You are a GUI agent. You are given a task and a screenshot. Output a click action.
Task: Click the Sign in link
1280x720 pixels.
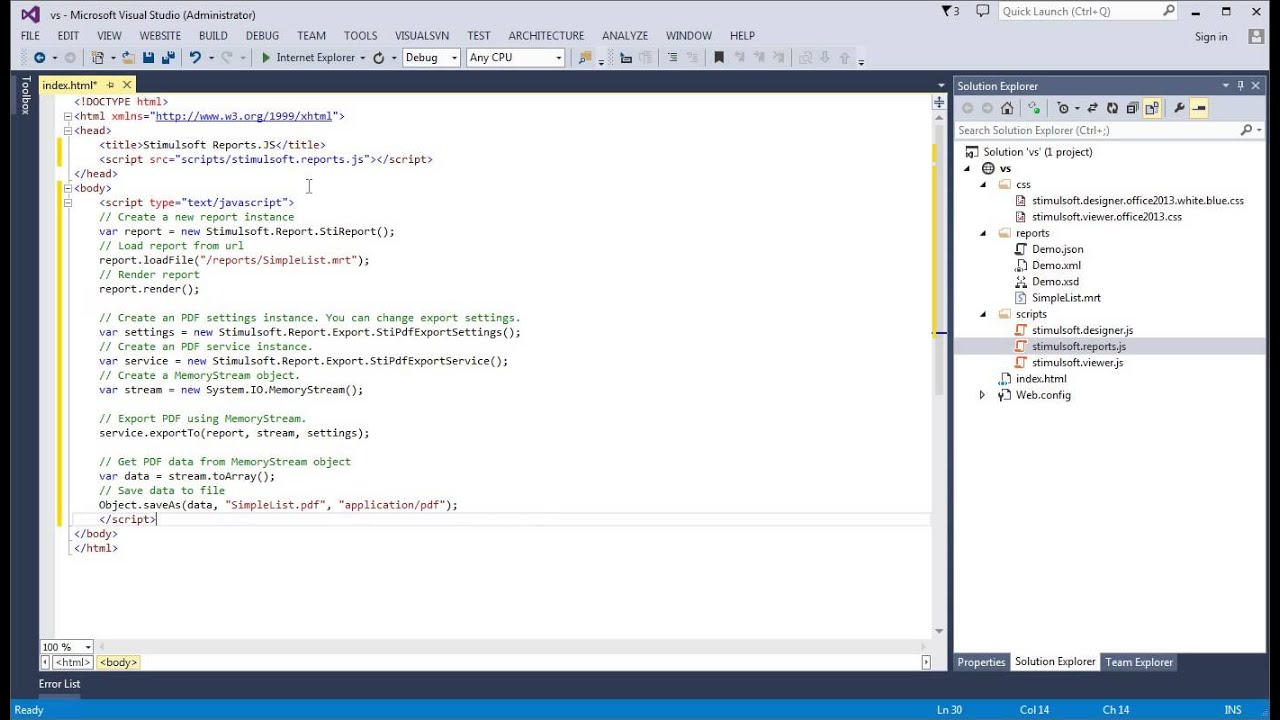[x=1211, y=37]
